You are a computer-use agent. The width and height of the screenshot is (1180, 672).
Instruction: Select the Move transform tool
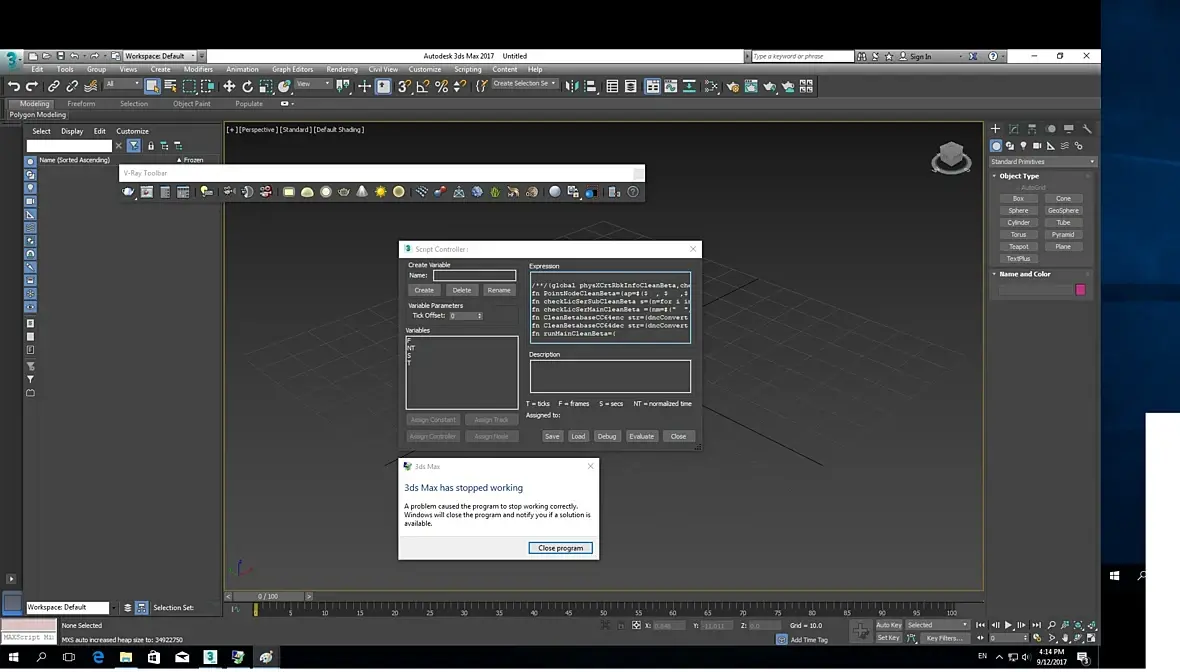[229, 87]
